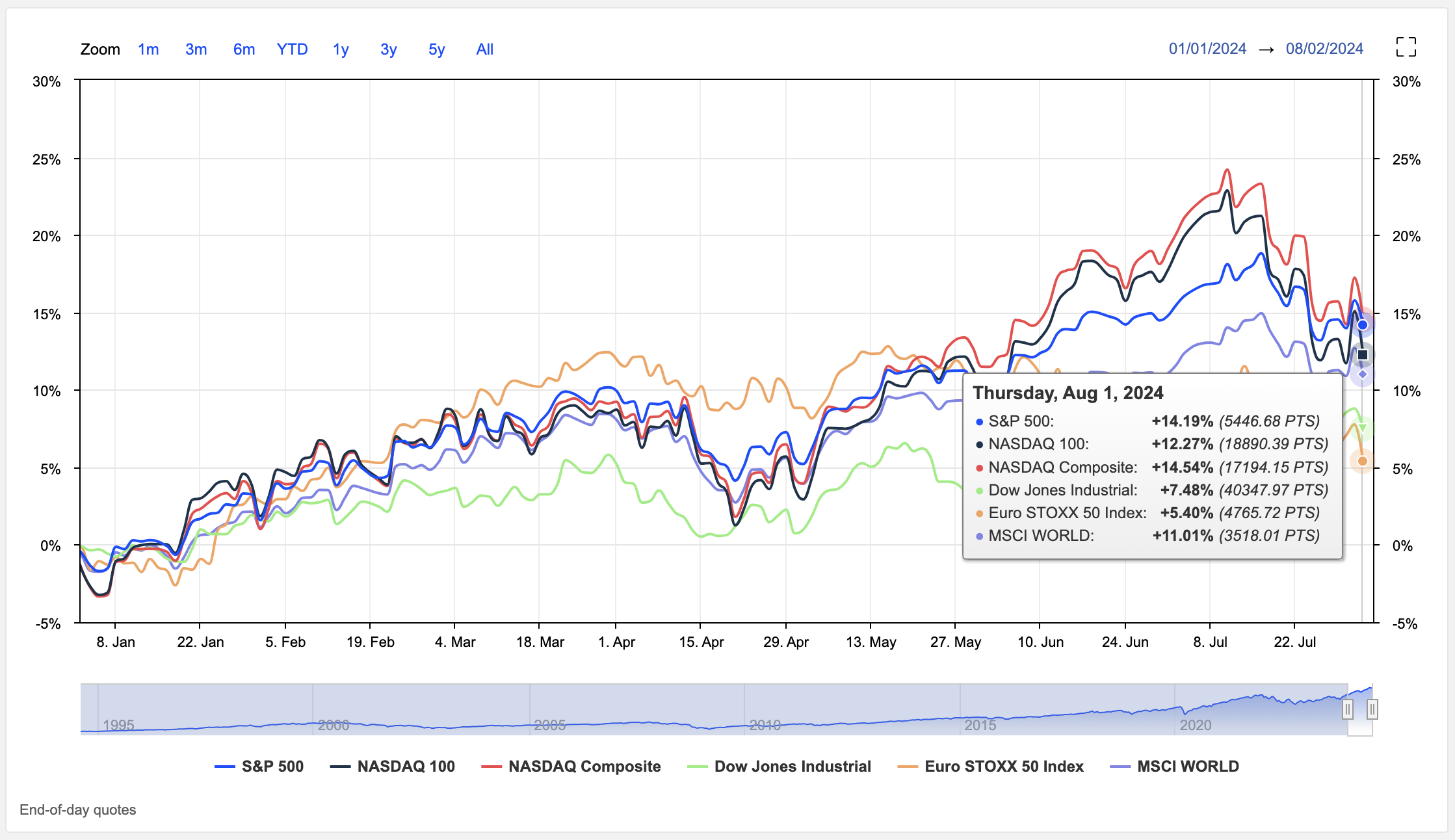This screenshot has height=840, width=1455.
Task: Open the fullscreen chart view icon
Action: 1406,47
